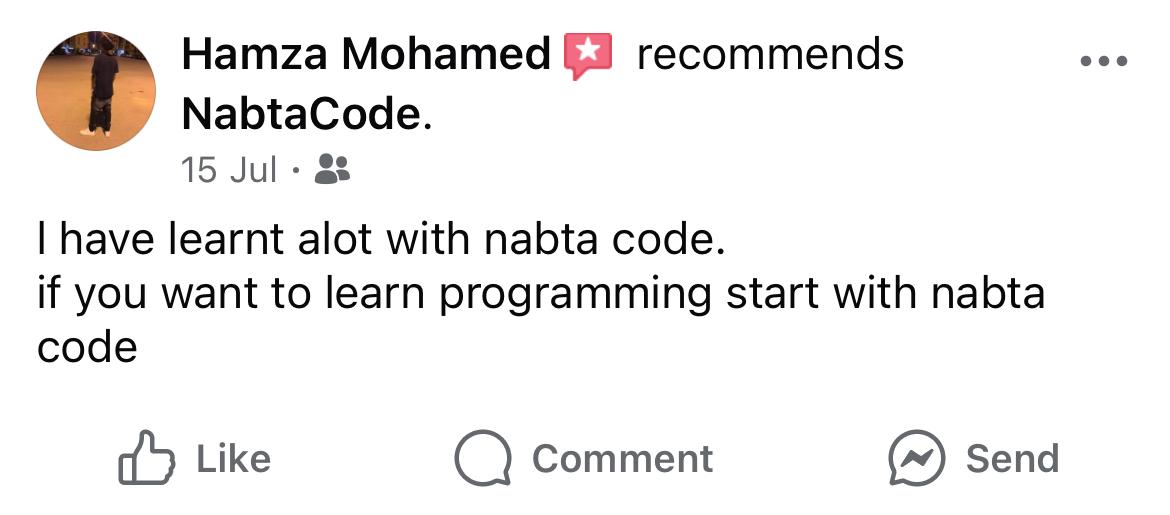The height and width of the screenshot is (515, 1170).
Task: Click the dot separator after the date
Action: tap(296, 170)
